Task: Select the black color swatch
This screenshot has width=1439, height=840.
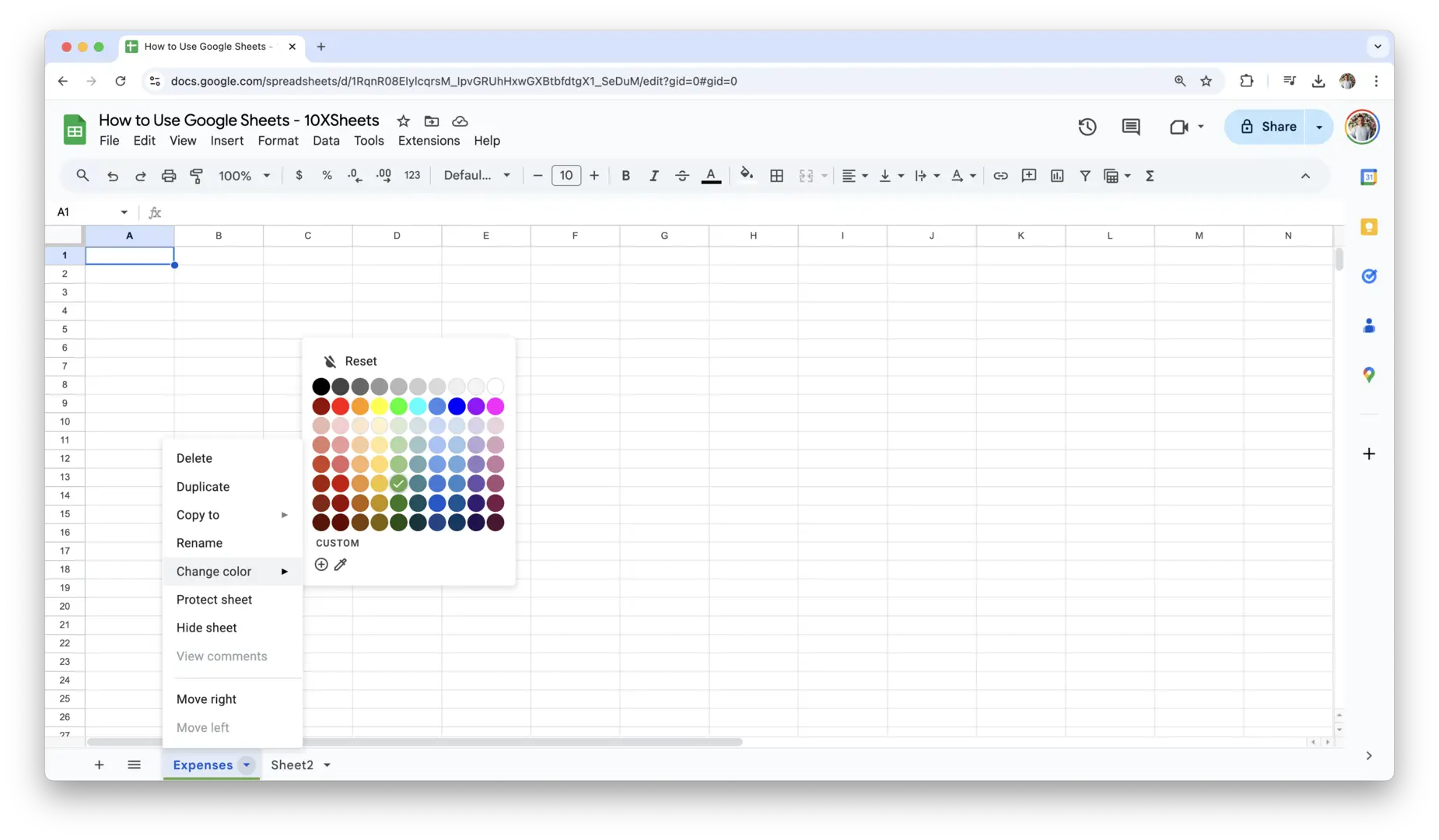Action: click(320, 387)
